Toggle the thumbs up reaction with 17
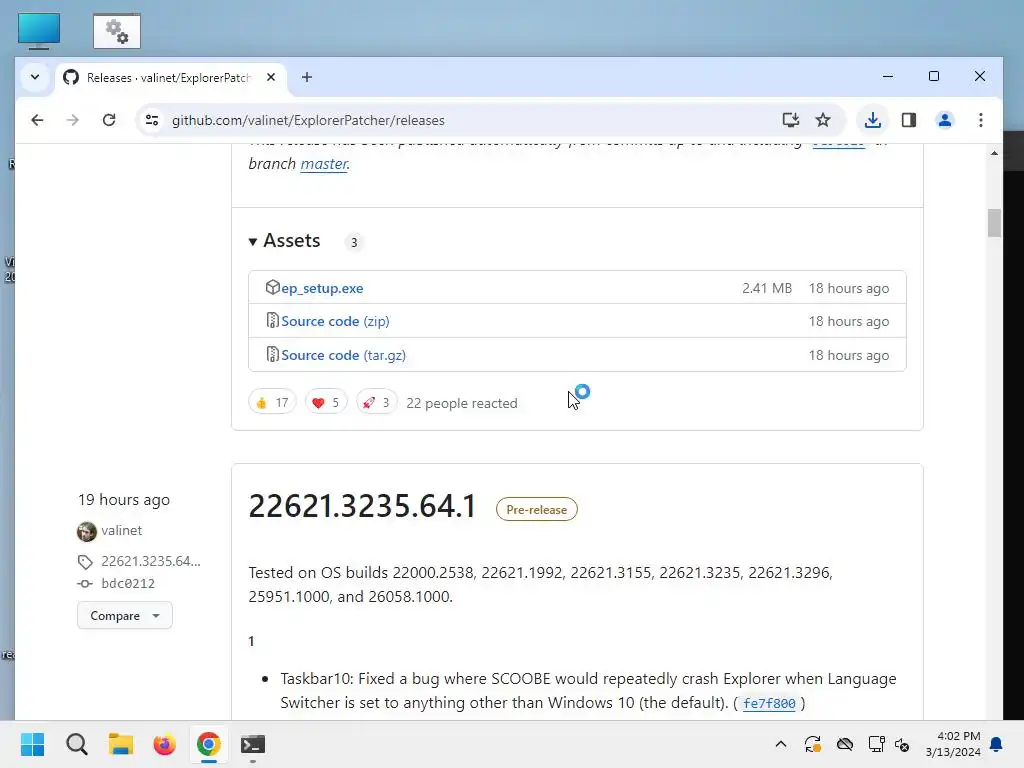The width and height of the screenshot is (1024, 768). click(272, 402)
